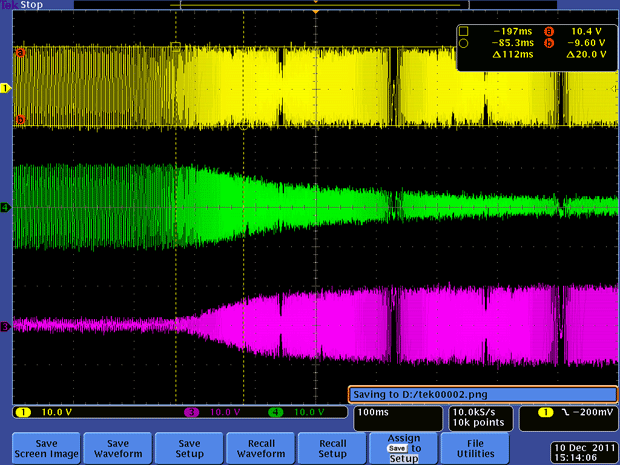
Task: Click channel 4 10.0 V scale value
Action: click(x=309, y=412)
